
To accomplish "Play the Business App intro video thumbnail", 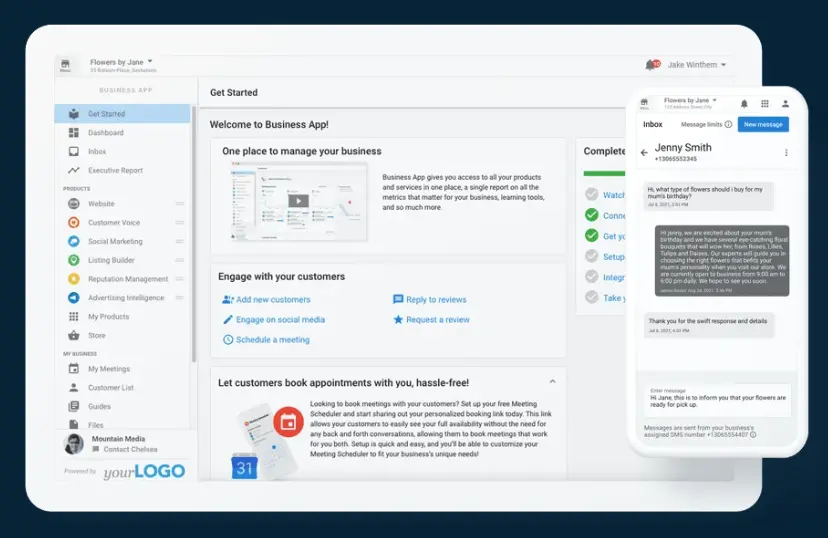I will tap(296, 200).
